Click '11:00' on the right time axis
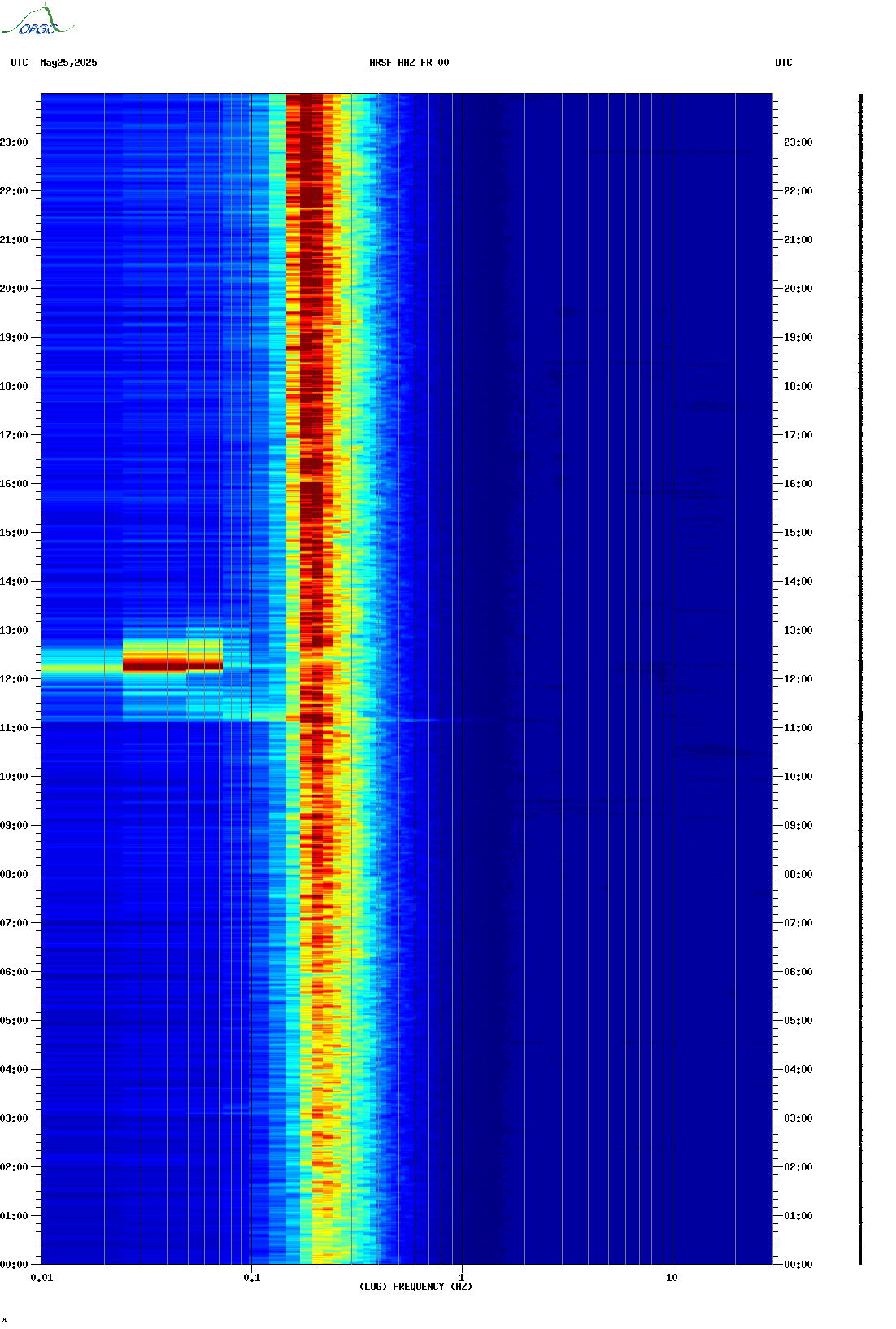896x1329 pixels. [798, 728]
